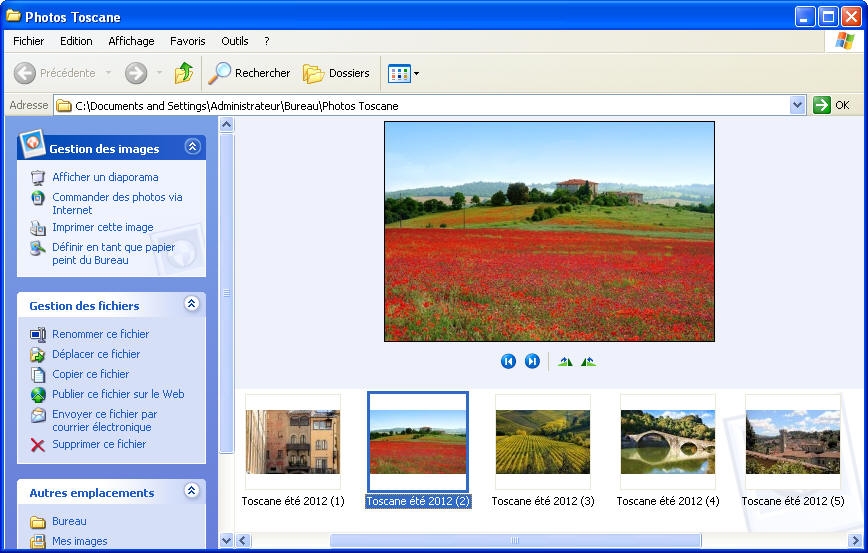Viewport: 868px width, 553px height.
Task: Click the OK go button
Action: tap(831, 105)
